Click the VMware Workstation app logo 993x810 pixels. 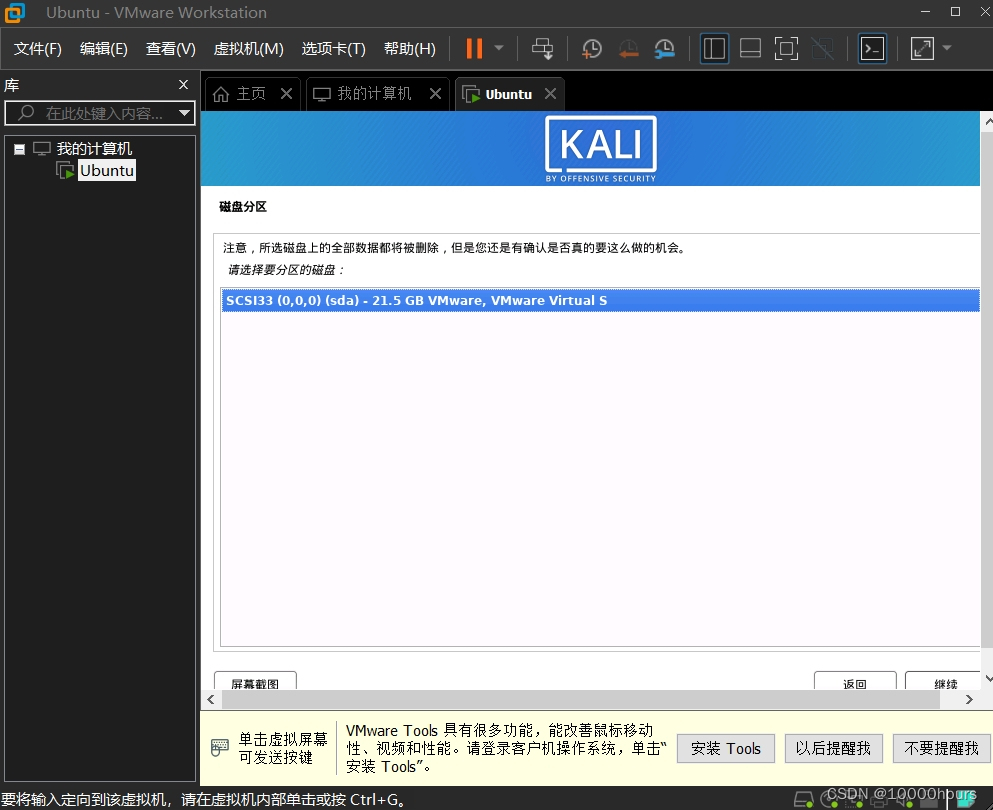(x=15, y=13)
